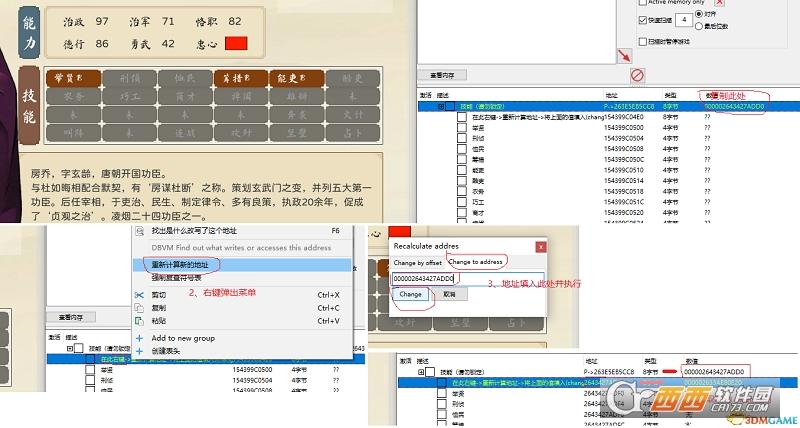Click the gray 酷吏 skill button
The height and width of the screenshot is (428, 800).
tap(353, 79)
